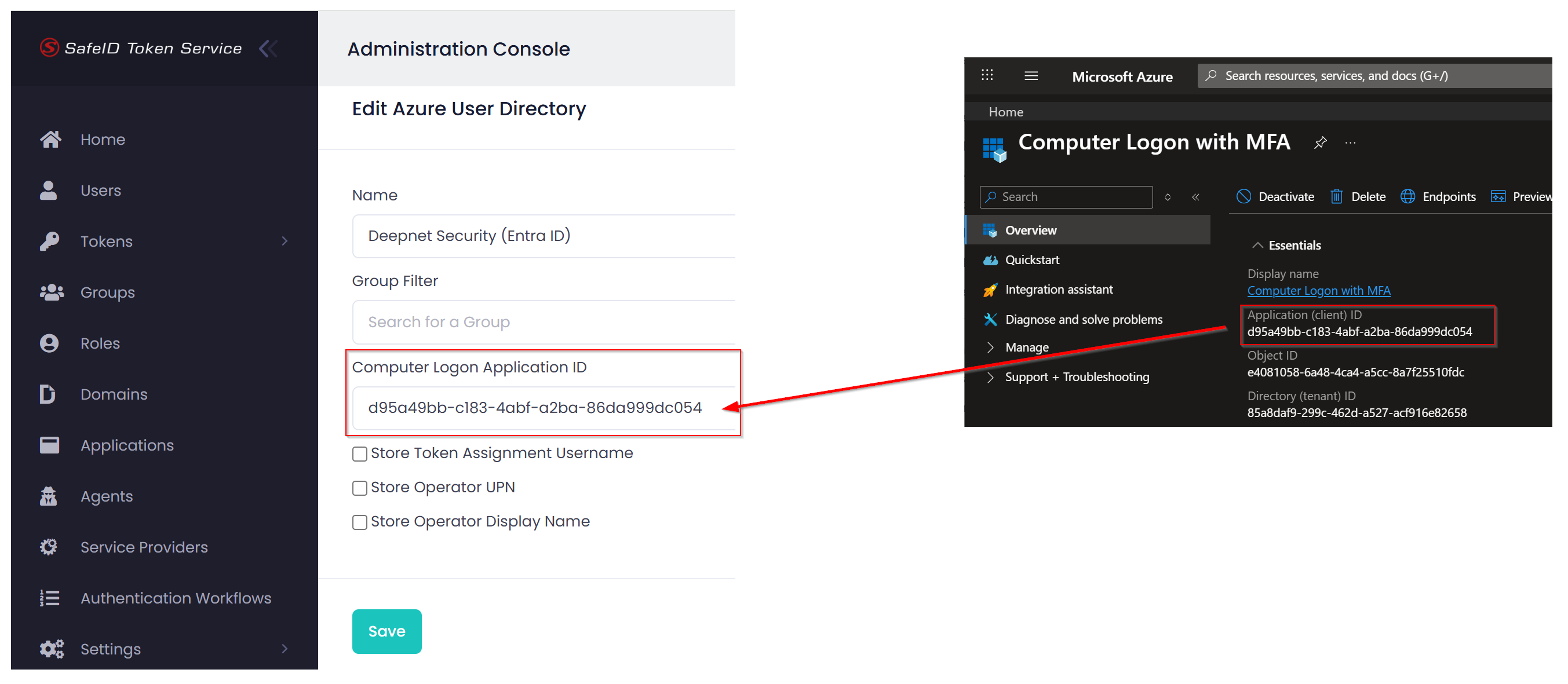Click the Delete trash icon
The height and width of the screenshot is (684, 1568).
pos(1336,196)
